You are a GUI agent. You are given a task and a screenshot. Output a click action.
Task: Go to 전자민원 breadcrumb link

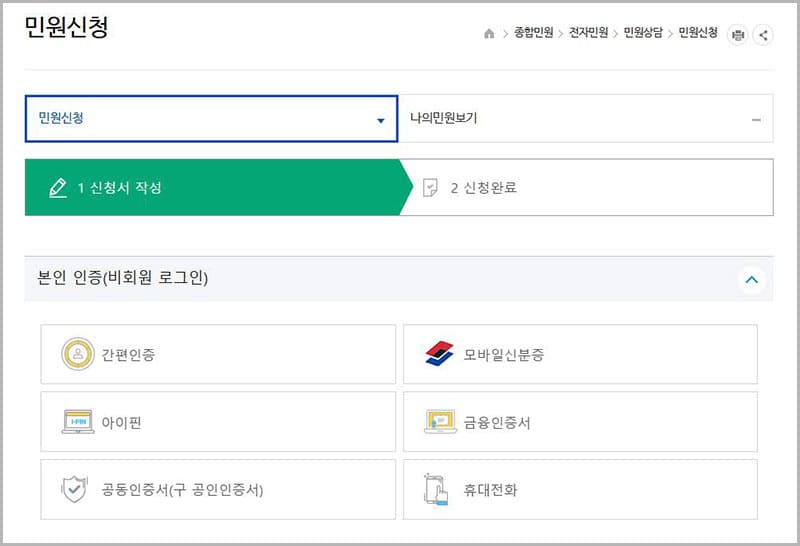[589, 34]
